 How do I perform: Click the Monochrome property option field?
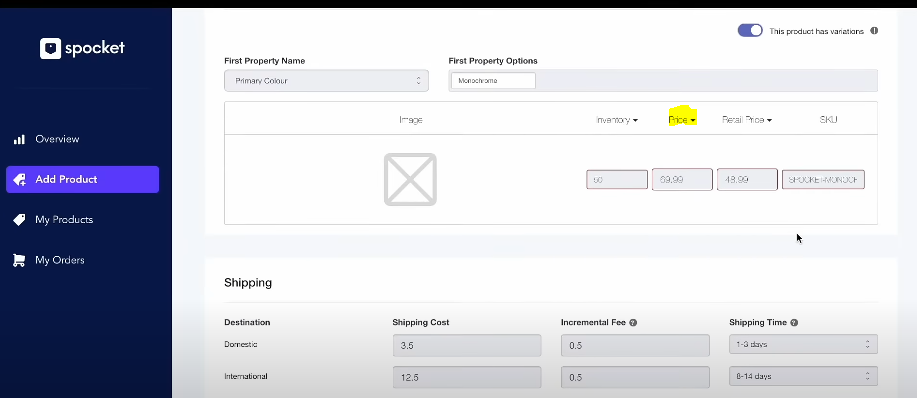[x=493, y=81]
